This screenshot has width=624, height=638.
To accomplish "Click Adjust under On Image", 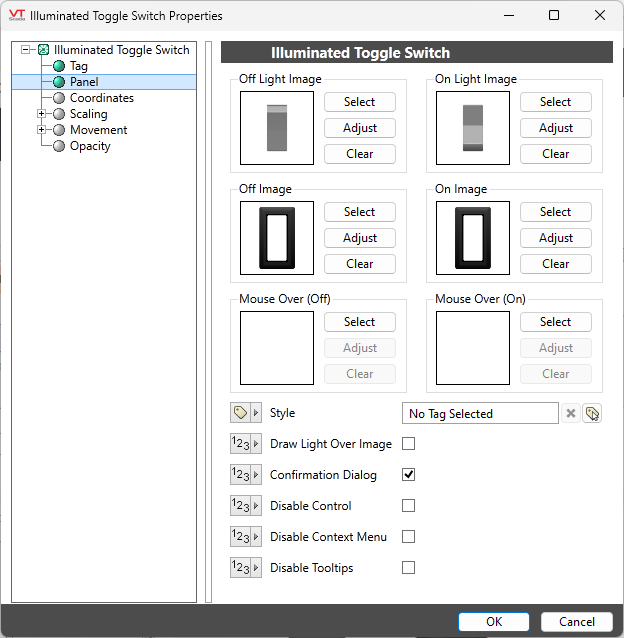I will [x=555, y=238].
